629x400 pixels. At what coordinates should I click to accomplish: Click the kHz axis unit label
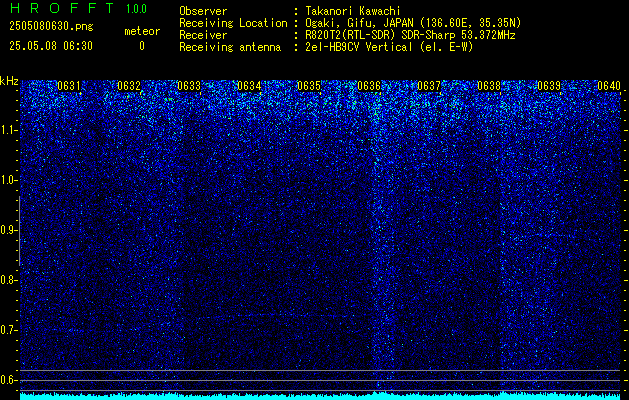pyautogui.click(x=9, y=81)
